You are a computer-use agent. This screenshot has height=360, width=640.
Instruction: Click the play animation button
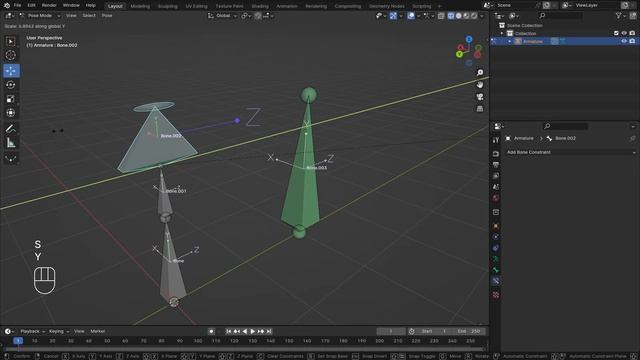pos(253,331)
